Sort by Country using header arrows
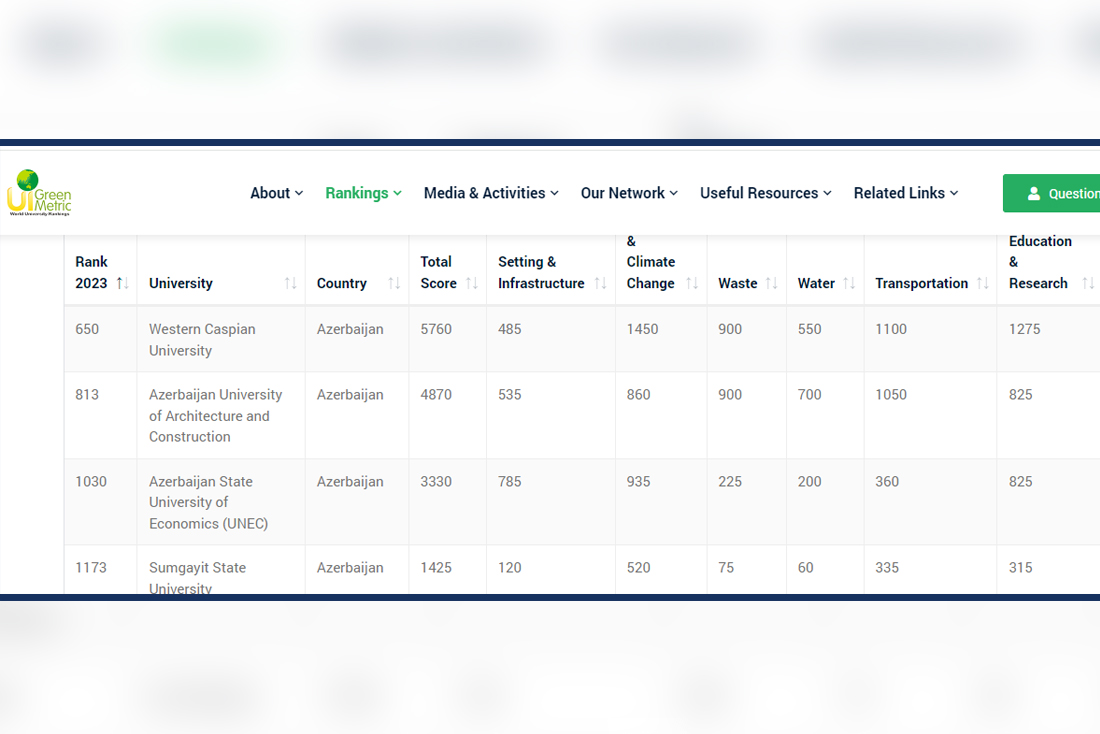 point(393,284)
